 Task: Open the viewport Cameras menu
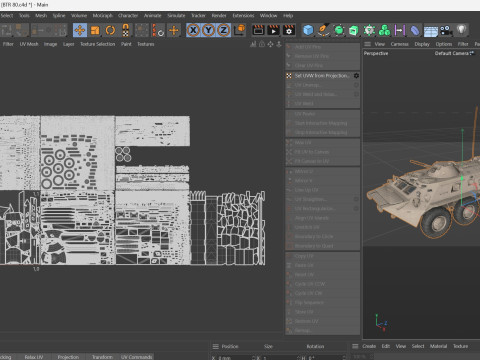pyautogui.click(x=400, y=44)
